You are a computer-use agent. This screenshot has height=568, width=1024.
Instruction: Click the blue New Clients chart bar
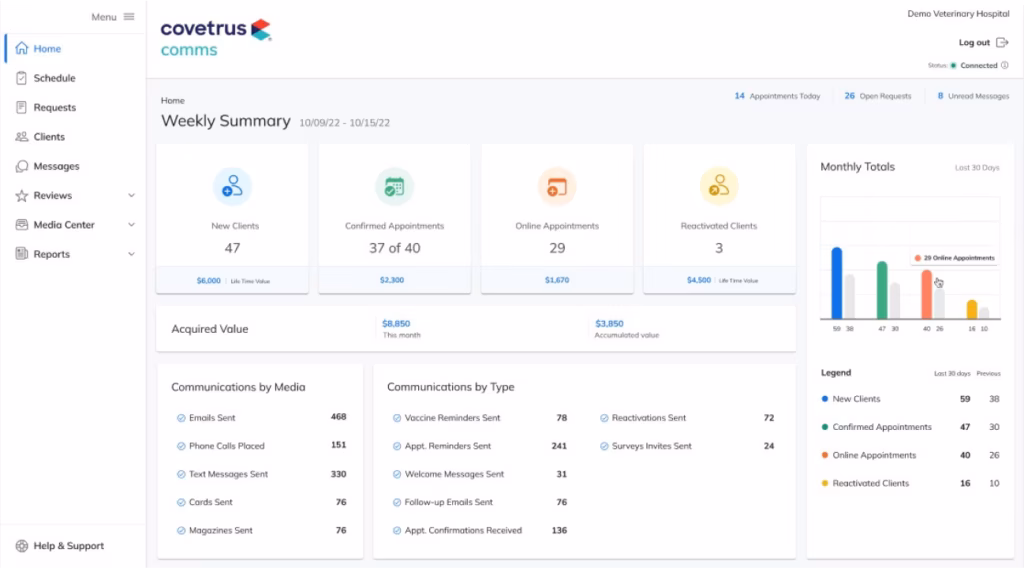coord(837,283)
